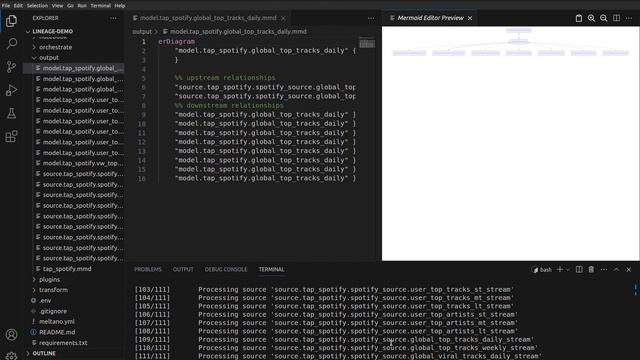Image resolution: width=640 pixels, height=360 pixels.
Task: Open the Run menu
Action: click(82, 5)
